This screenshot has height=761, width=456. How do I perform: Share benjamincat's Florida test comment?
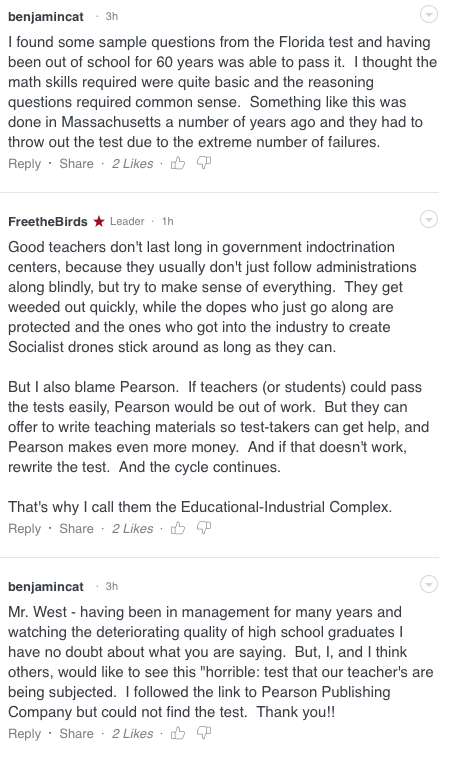[76, 164]
